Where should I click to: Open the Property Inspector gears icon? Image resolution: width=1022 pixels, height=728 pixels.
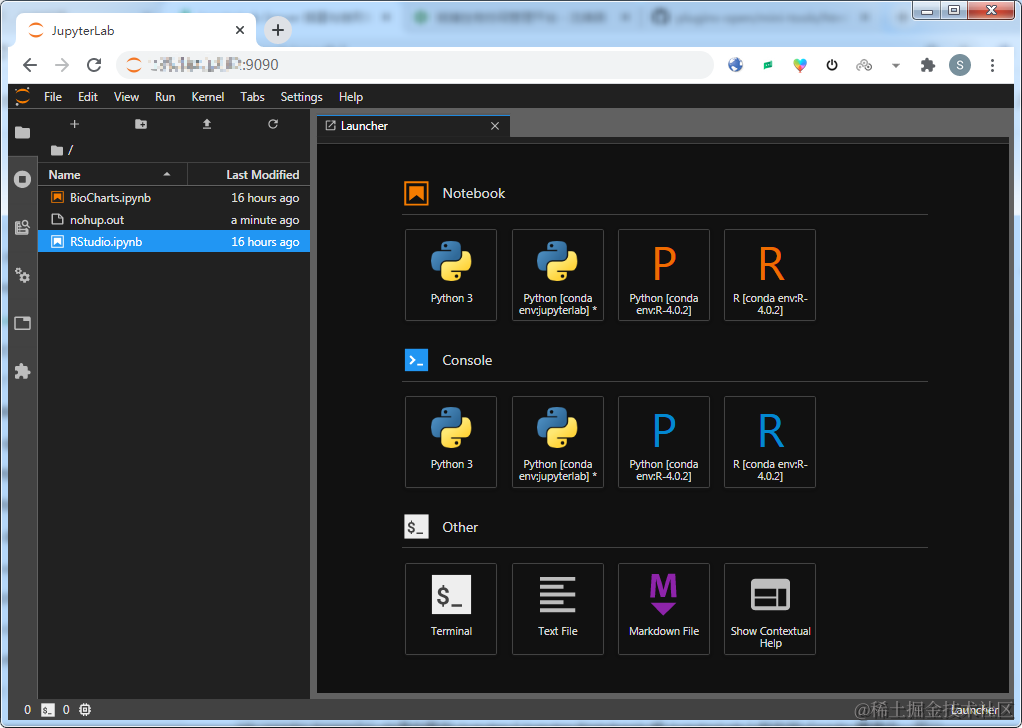pos(22,276)
